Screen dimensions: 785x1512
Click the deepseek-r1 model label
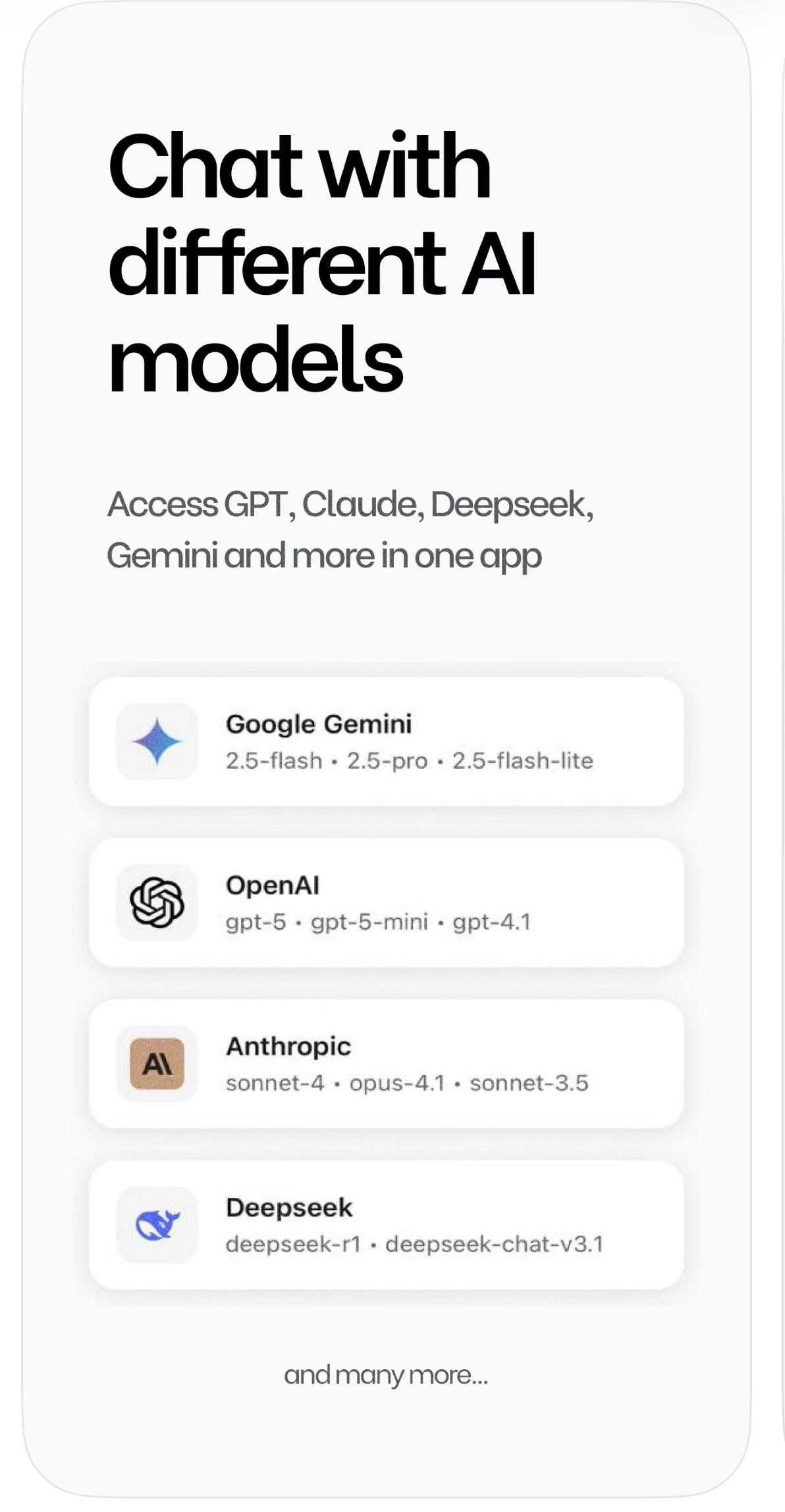pos(293,1245)
